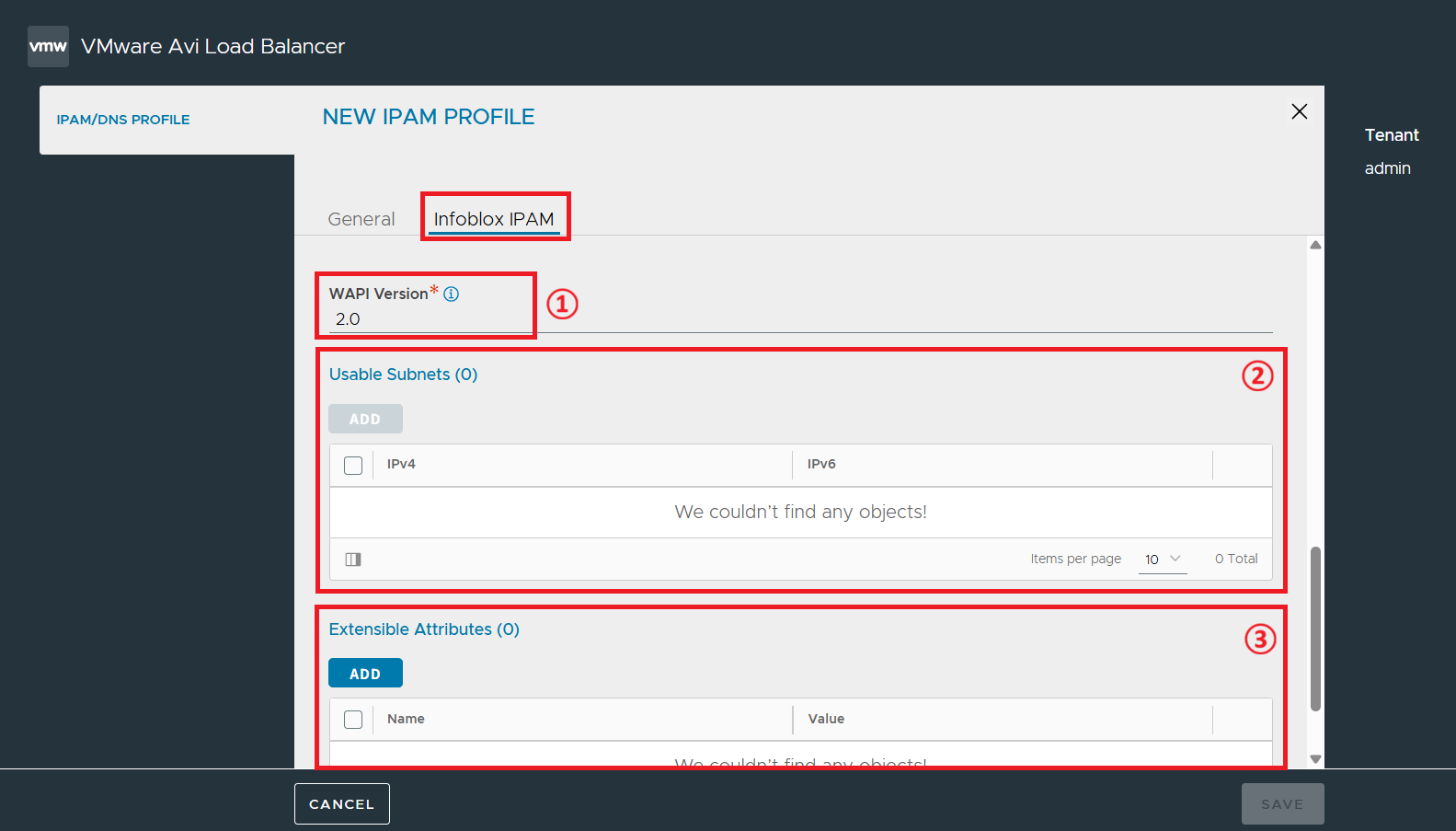Click the WAPI Version input field
The height and width of the screenshot is (831, 1456).
point(800,319)
